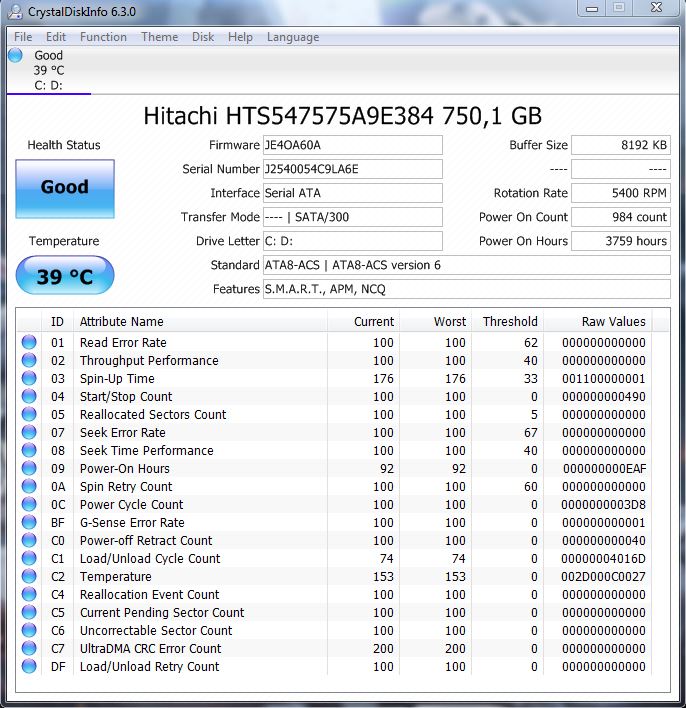This screenshot has width=686, height=708.
Task: Click the CrystalDiskInfo app icon in title bar
Action: [15, 11]
